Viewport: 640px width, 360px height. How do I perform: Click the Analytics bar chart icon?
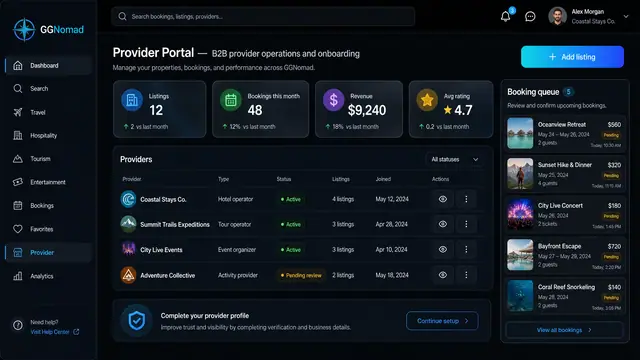click(x=18, y=276)
